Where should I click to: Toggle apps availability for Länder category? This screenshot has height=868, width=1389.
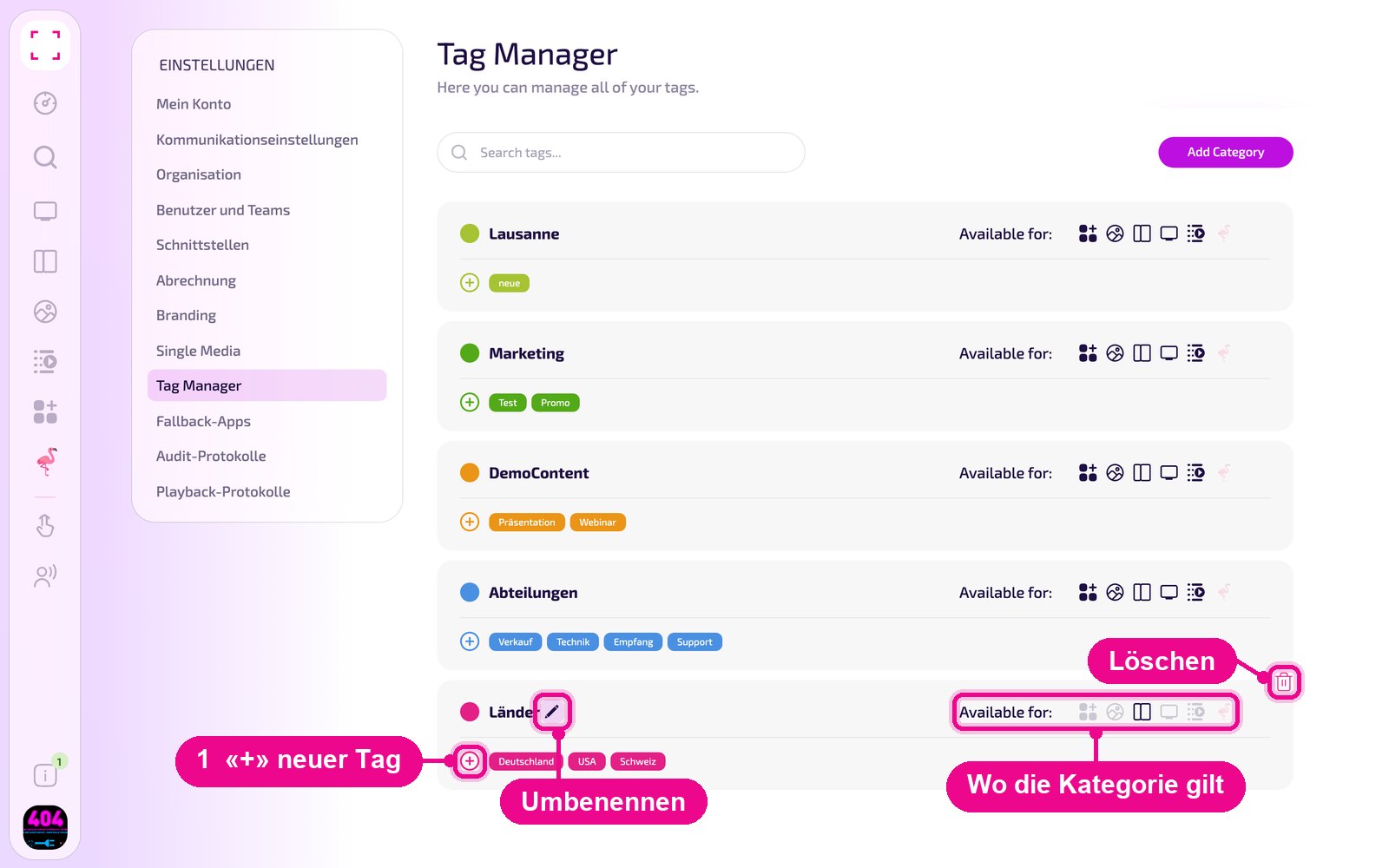tap(1088, 712)
